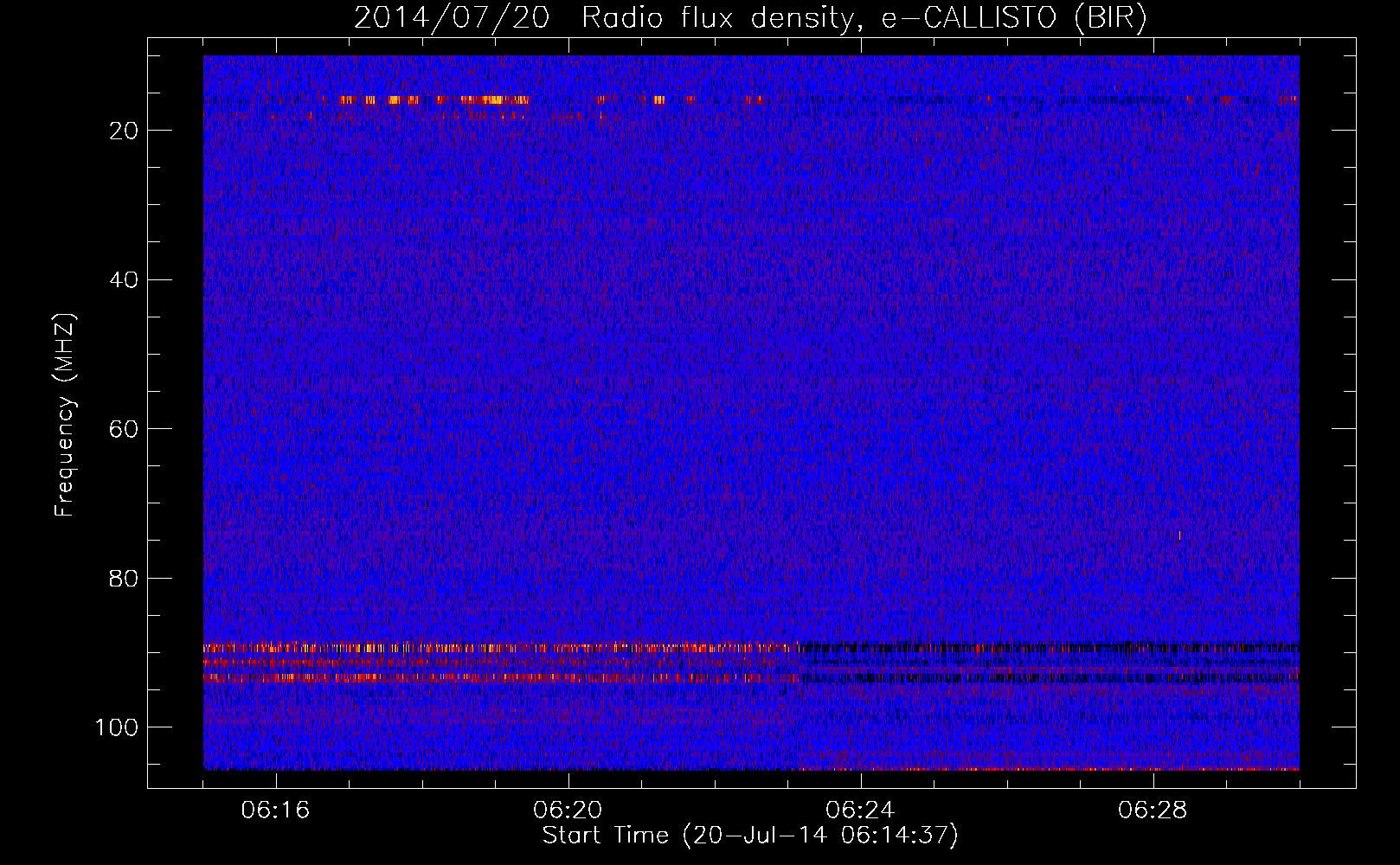Image resolution: width=1400 pixels, height=865 pixels.
Task: Click the 06:16 time tick label
Action: tap(276, 811)
